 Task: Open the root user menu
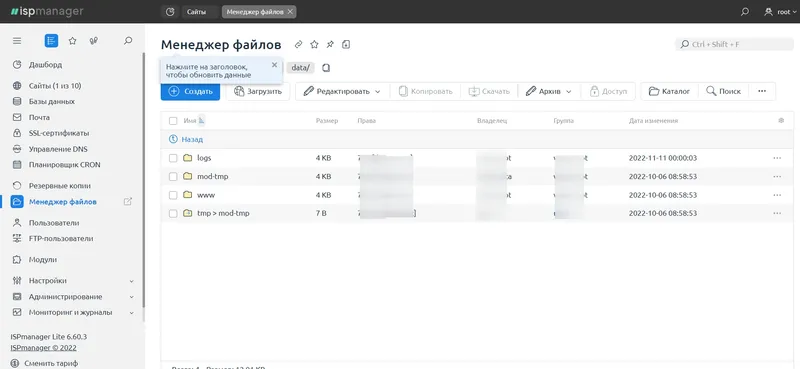[x=780, y=12]
